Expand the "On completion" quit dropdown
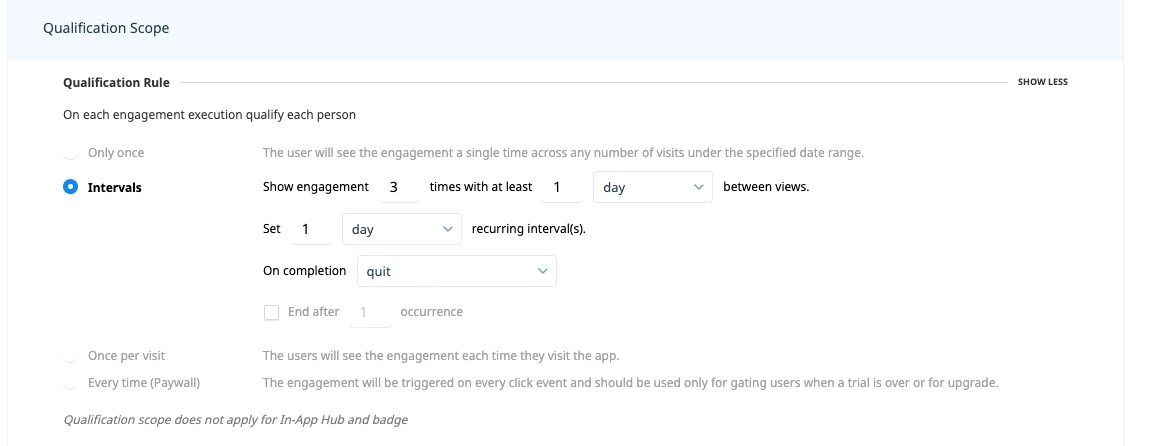This screenshot has height=446, width=1169. (456, 271)
